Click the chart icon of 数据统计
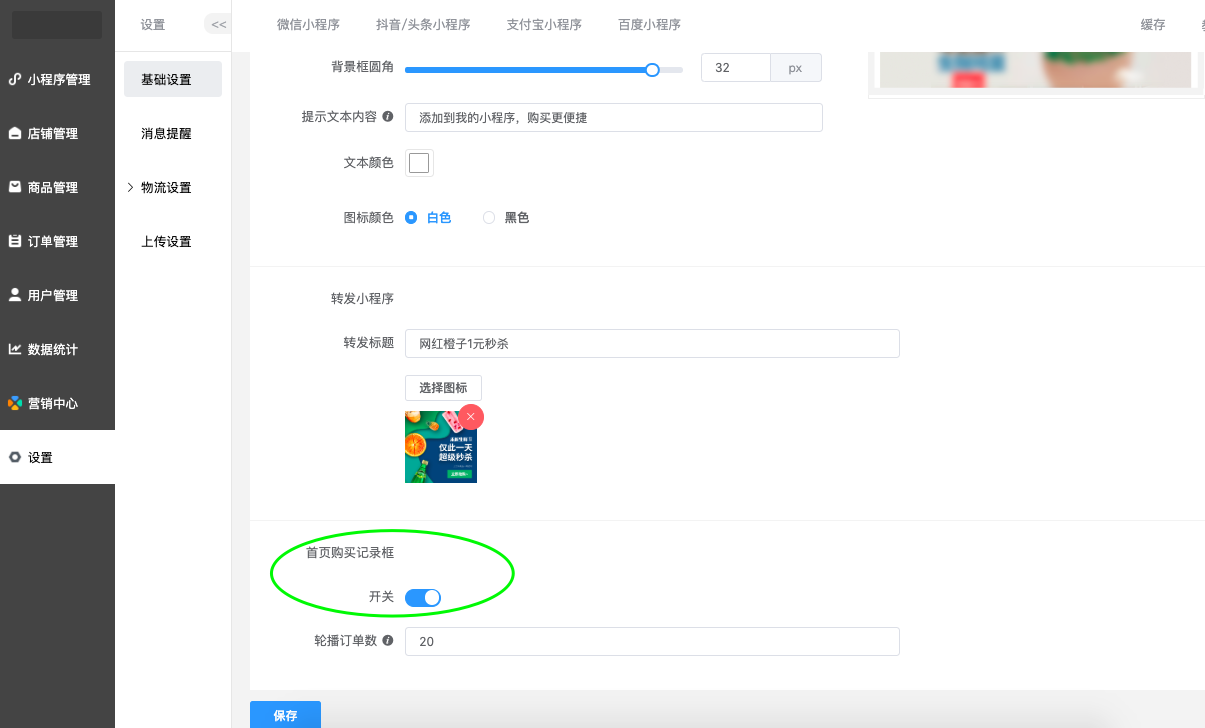1205x728 pixels. 15,349
